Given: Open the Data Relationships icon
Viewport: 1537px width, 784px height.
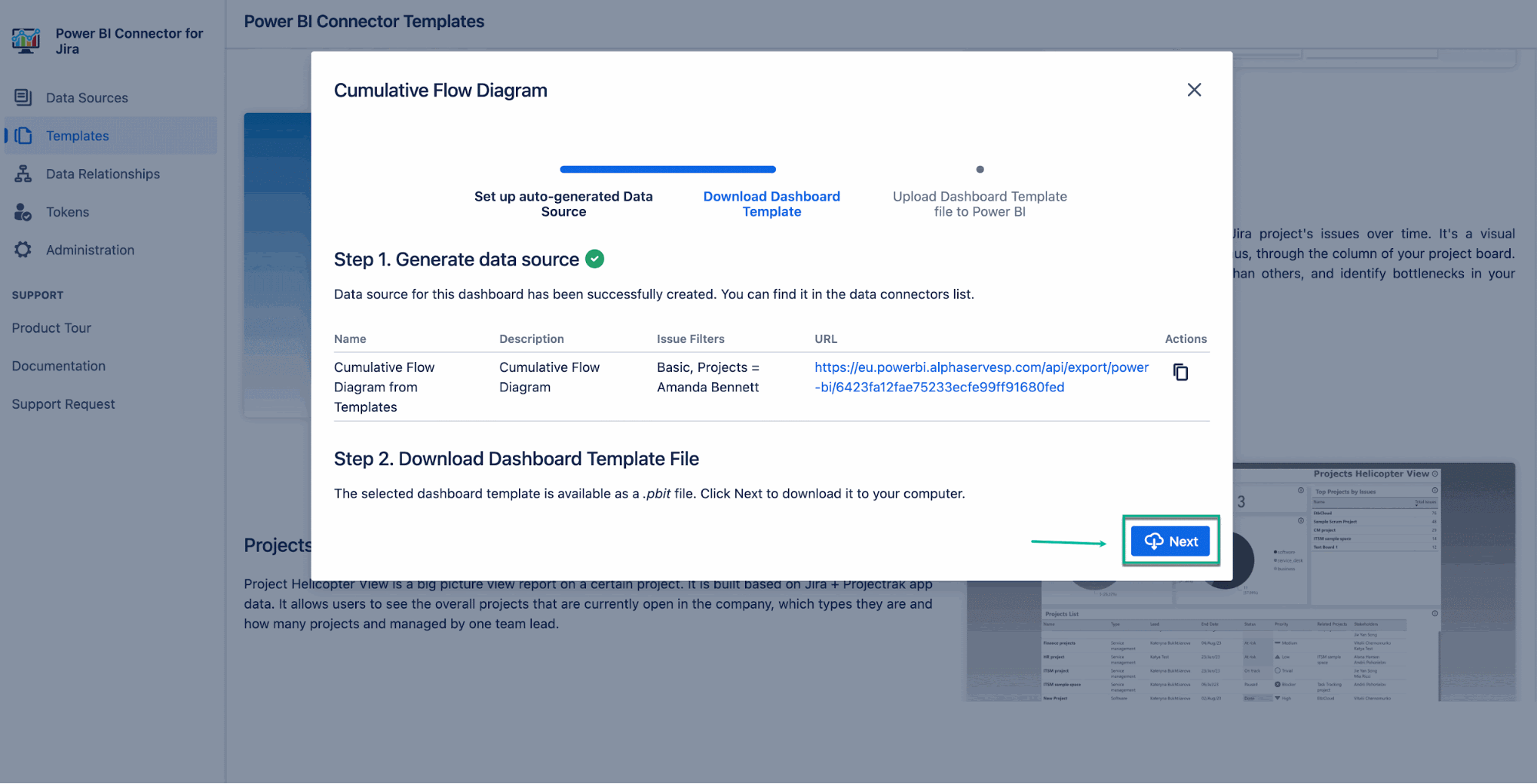Looking at the screenshot, I should [23, 174].
